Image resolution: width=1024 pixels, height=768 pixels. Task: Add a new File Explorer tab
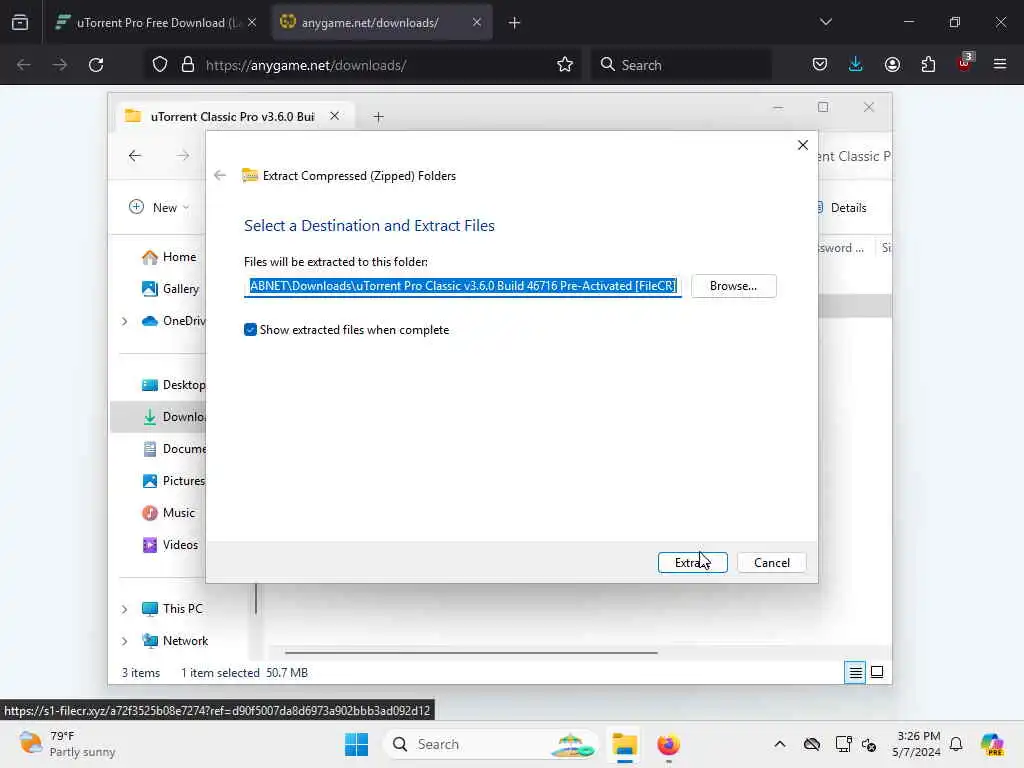[378, 117]
